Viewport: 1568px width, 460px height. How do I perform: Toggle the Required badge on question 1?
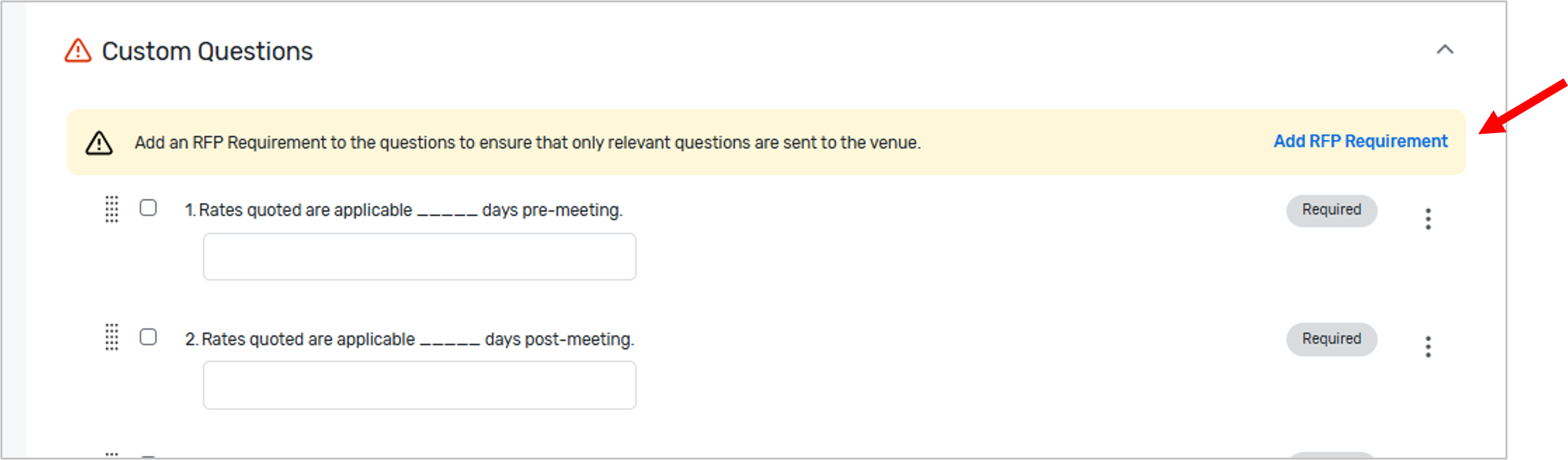point(1332,210)
